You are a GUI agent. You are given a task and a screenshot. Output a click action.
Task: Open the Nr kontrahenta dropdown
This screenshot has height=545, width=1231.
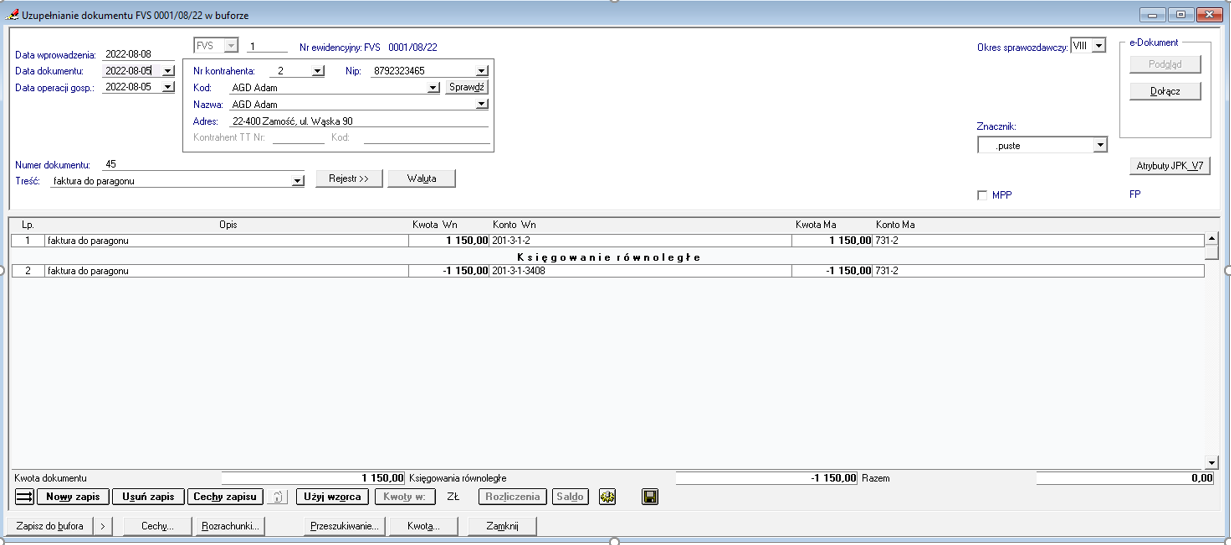coord(318,71)
